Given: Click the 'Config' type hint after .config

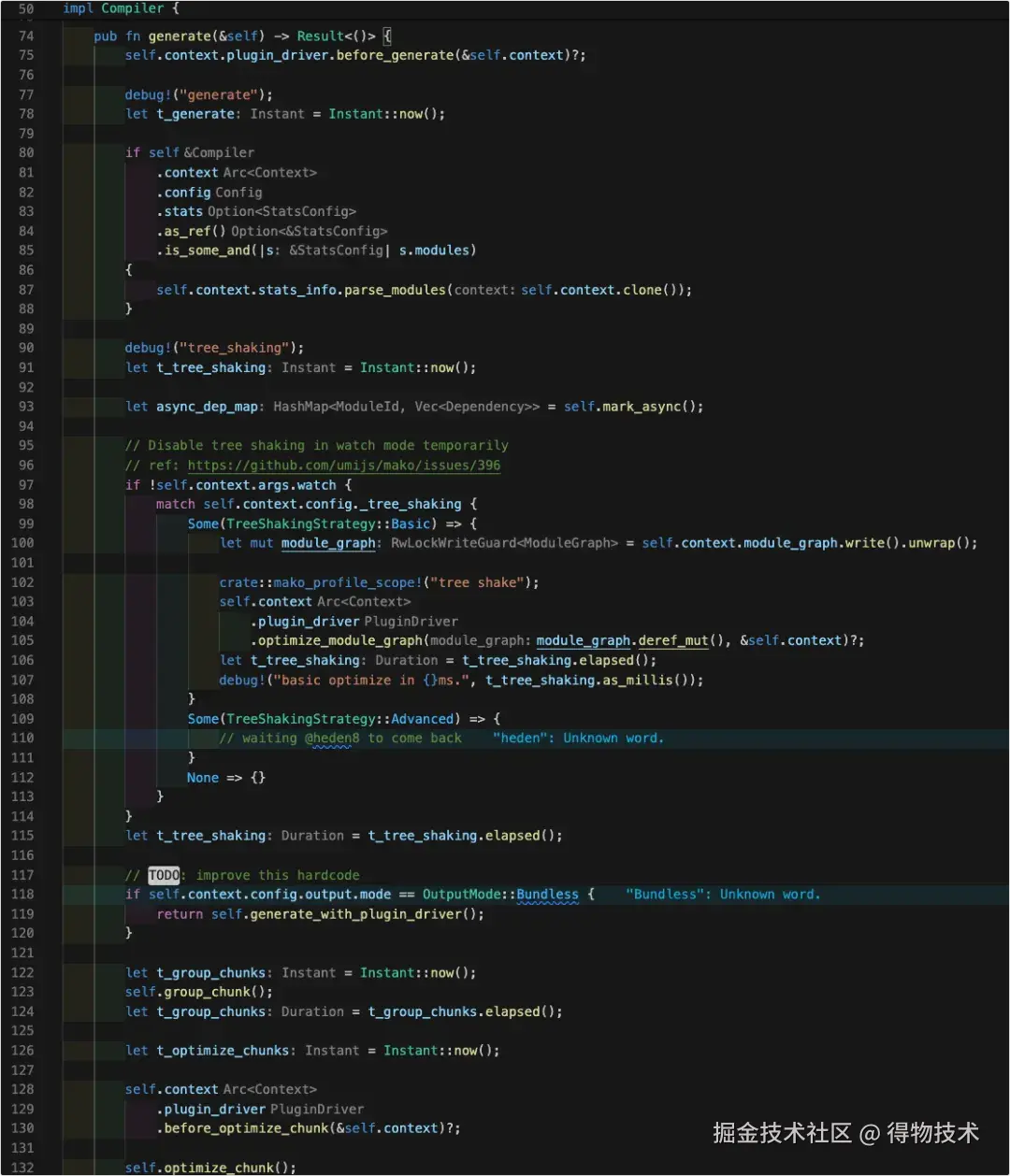Looking at the screenshot, I should click(238, 192).
